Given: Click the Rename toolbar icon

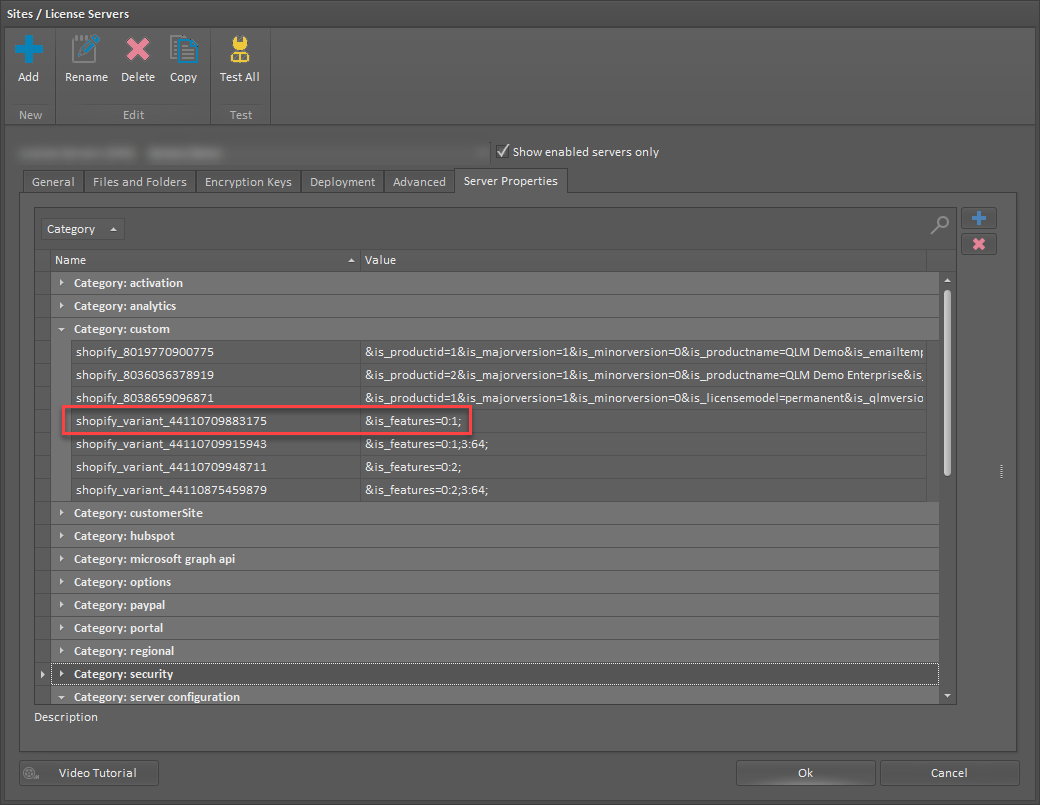Looking at the screenshot, I should click(86, 50).
